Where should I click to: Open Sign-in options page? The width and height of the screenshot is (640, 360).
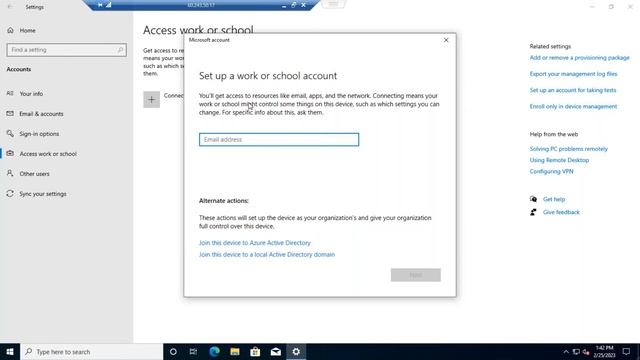39,134
